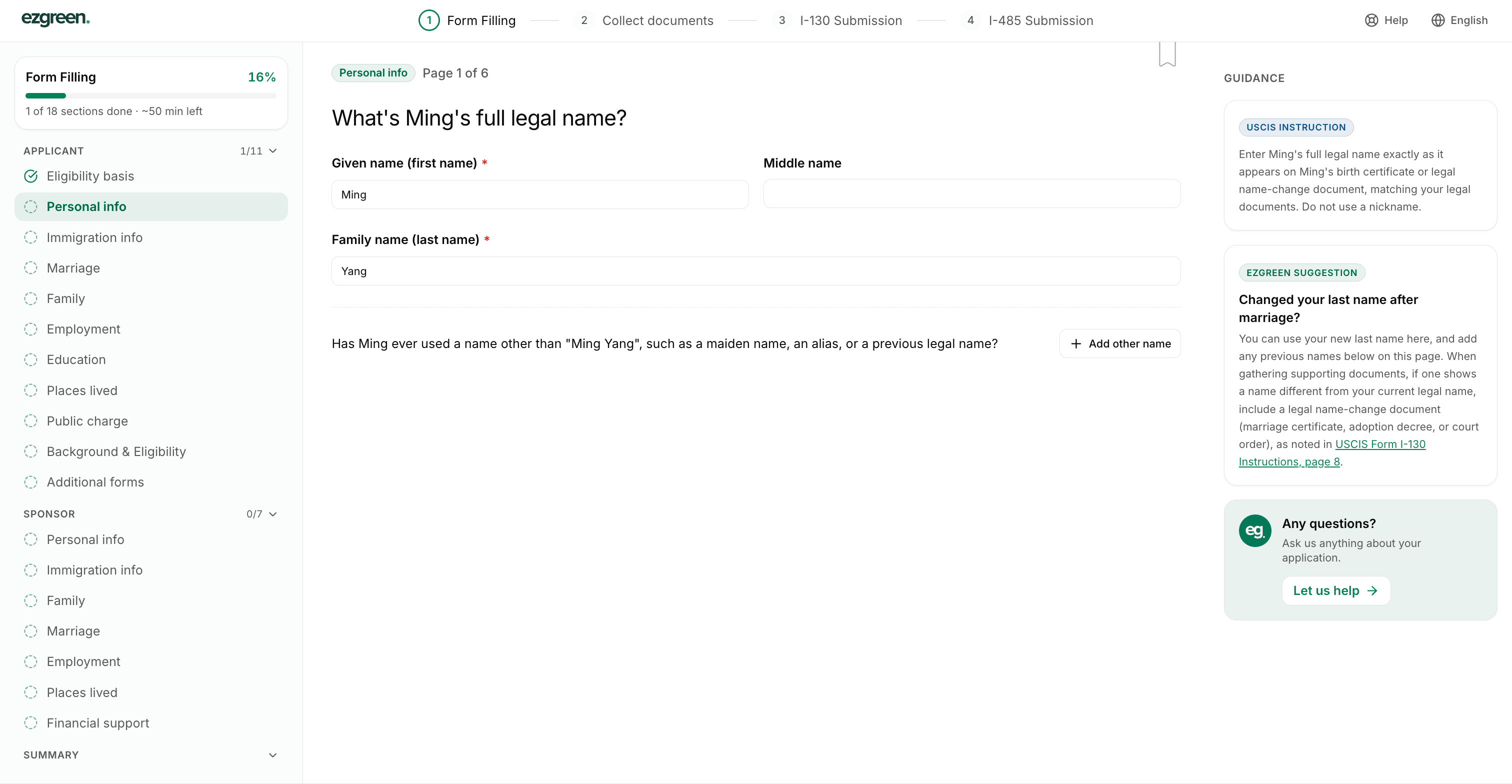Open sponsor Employment section
The height and width of the screenshot is (784, 1512).
(x=151, y=661)
